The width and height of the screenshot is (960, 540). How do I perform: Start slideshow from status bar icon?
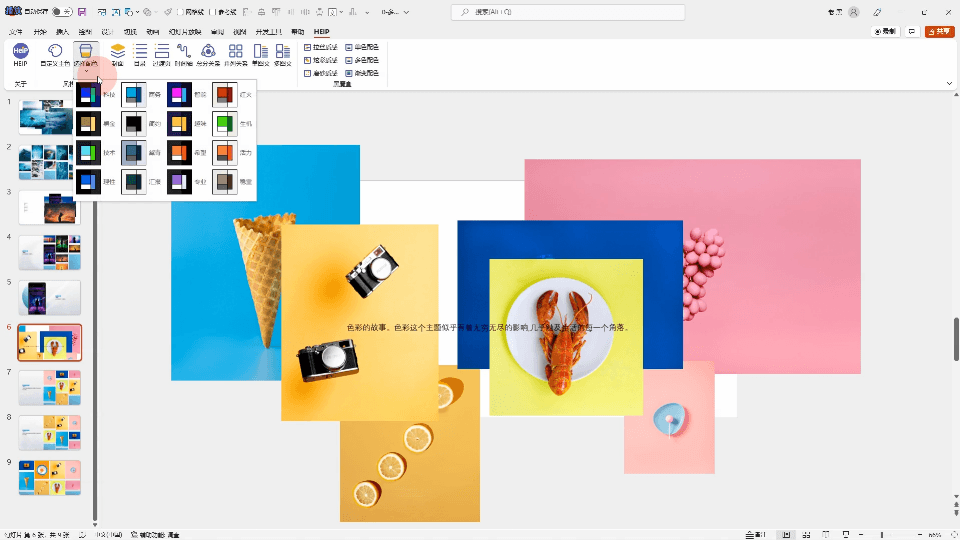pyautogui.click(x=846, y=534)
